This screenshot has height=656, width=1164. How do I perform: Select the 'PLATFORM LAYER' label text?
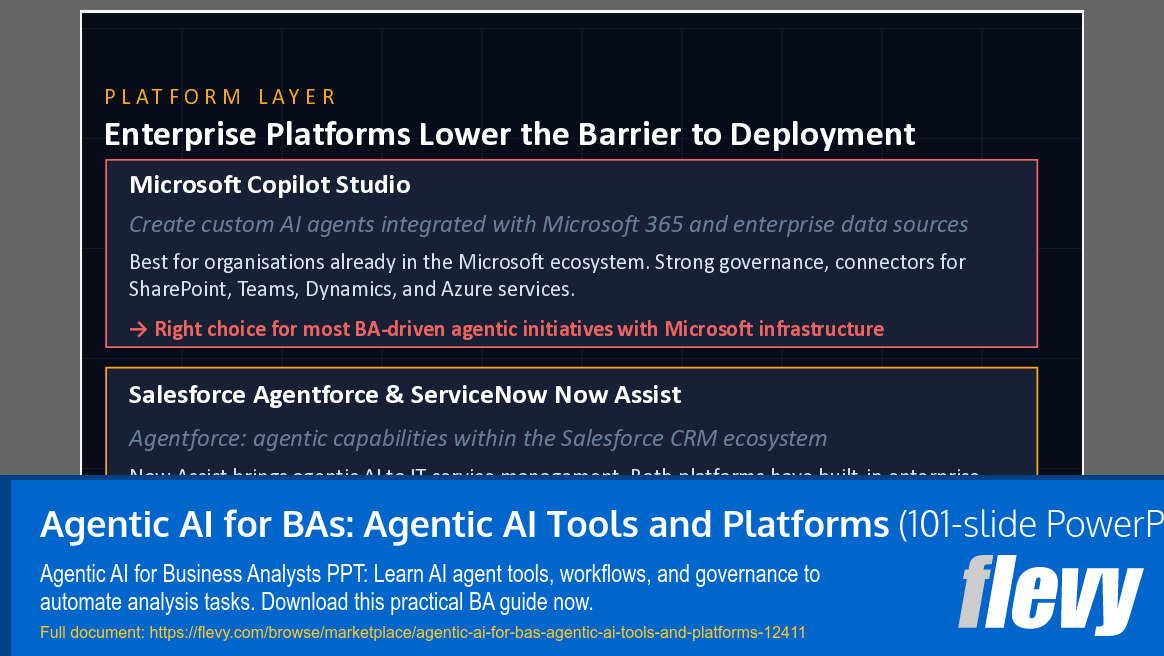(220, 97)
